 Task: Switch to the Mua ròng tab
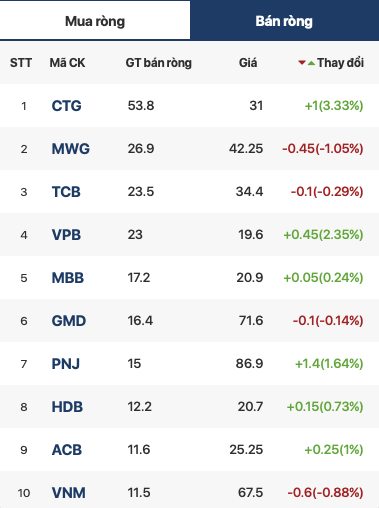(x=95, y=21)
